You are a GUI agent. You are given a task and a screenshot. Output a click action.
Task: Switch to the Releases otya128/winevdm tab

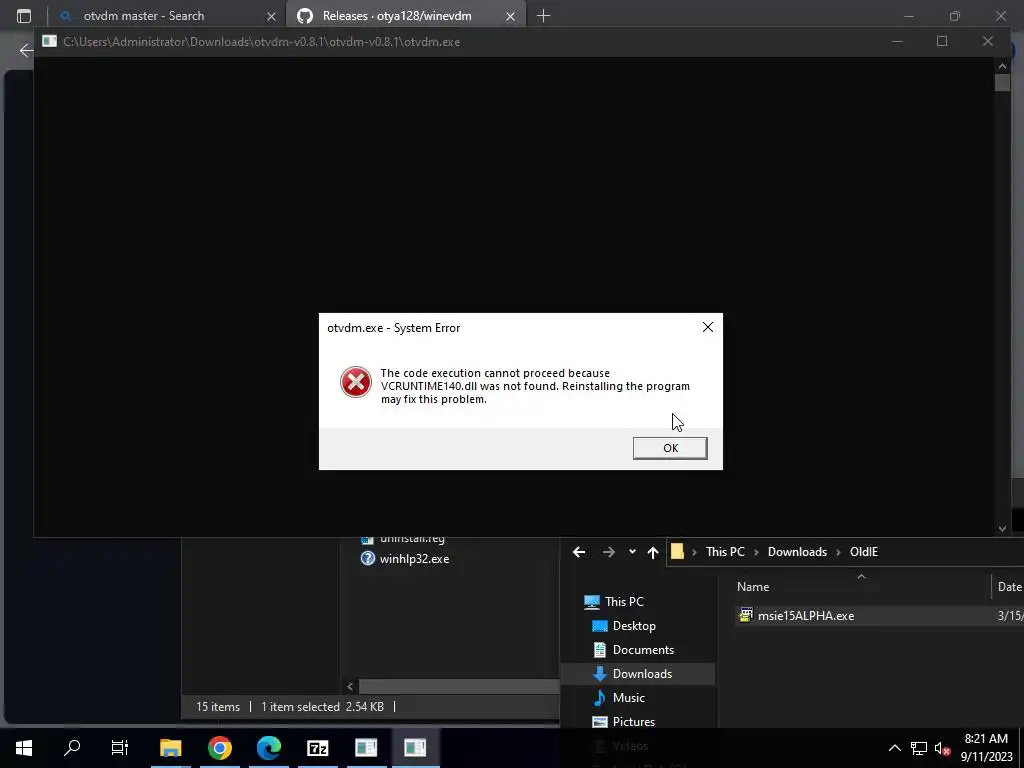coord(396,16)
